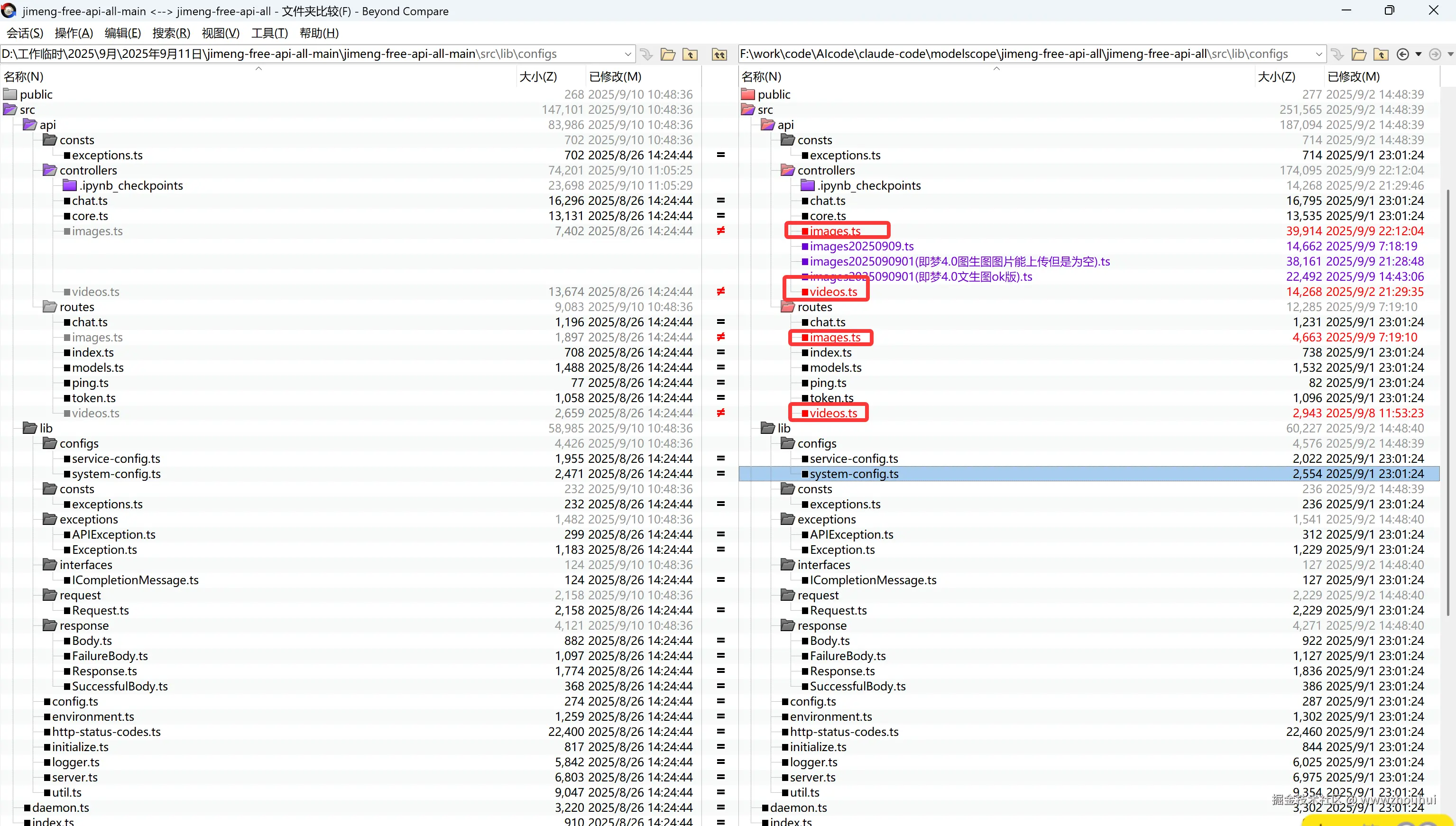Select right pane routes videos.ts sized 2,943
Image resolution: width=1456 pixels, height=826 pixels.
[x=833, y=413]
